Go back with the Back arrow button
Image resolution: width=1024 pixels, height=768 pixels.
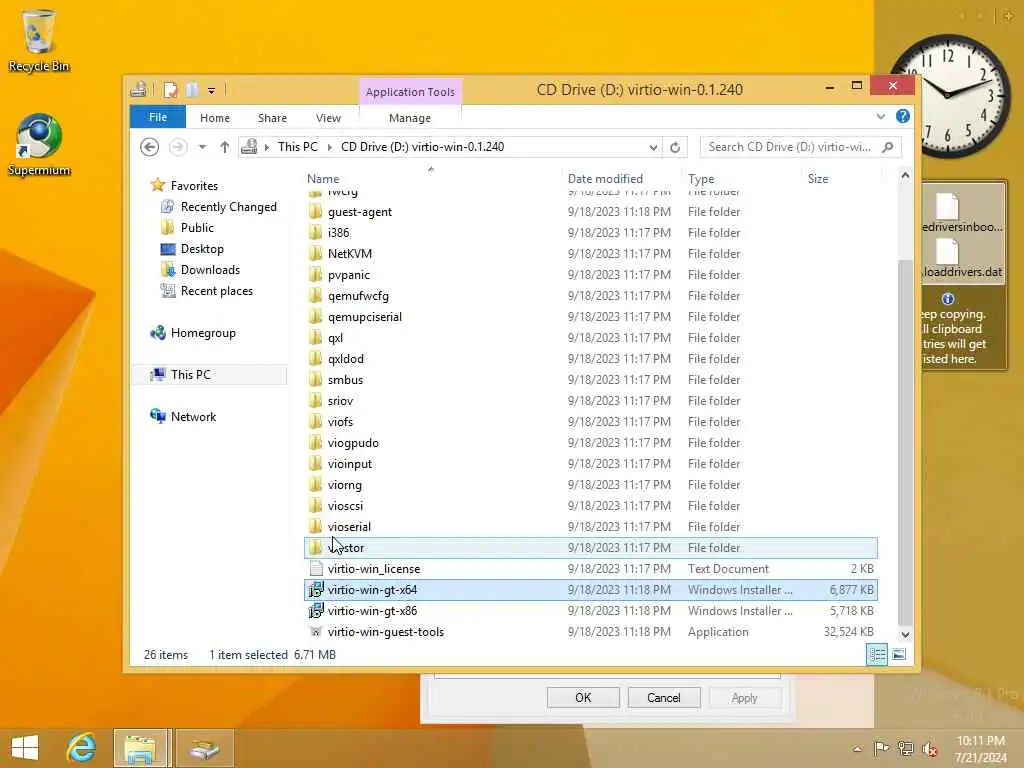click(150, 147)
